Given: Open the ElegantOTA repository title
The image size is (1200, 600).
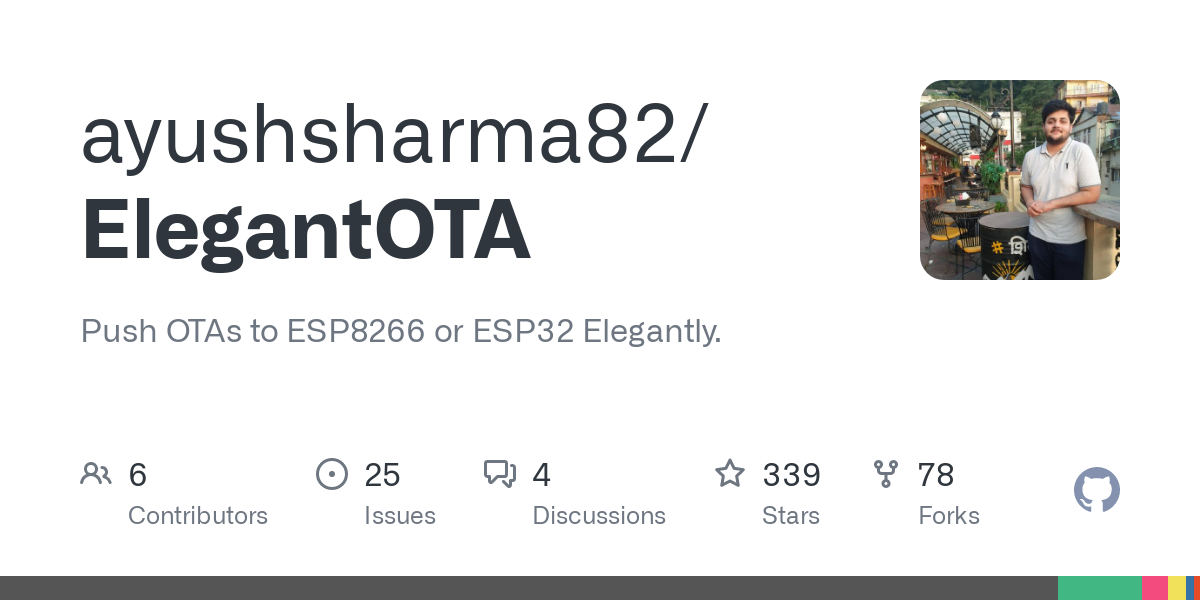Looking at the screenshot, I should [x=306, y=231].
